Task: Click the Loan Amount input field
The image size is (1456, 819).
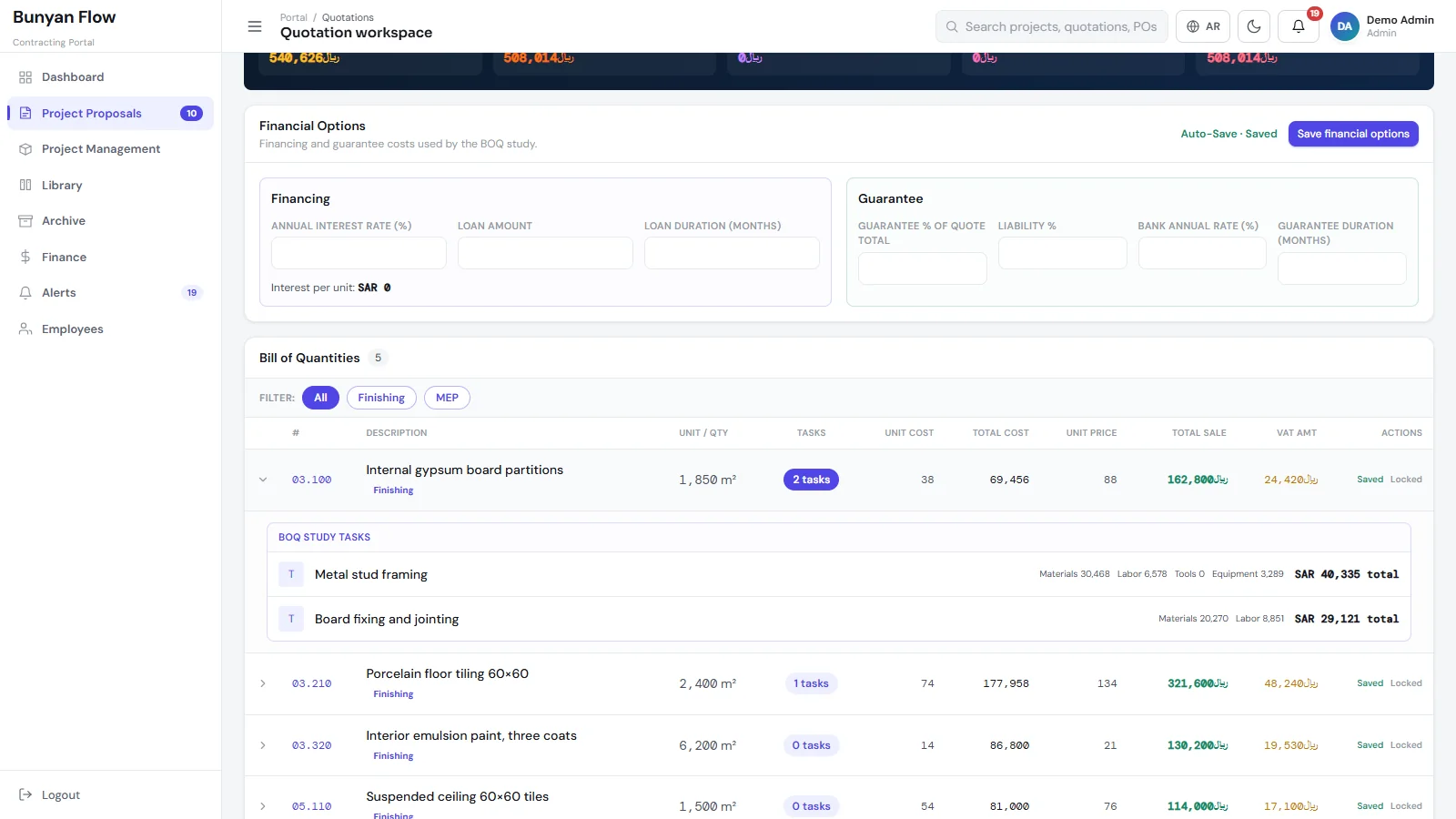Action: [x=545, y=253]
